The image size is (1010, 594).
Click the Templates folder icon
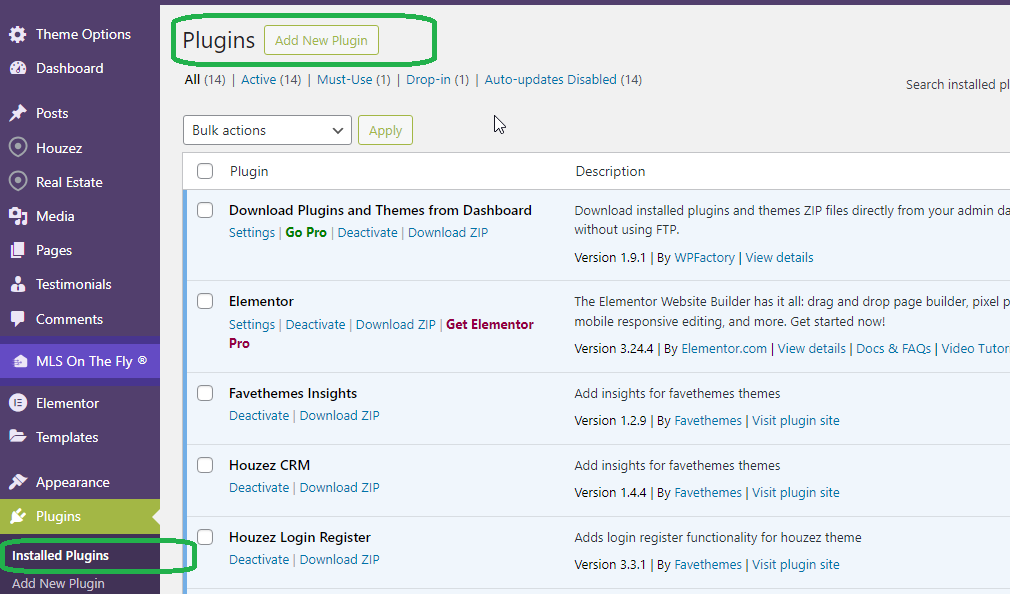(18, 437)
